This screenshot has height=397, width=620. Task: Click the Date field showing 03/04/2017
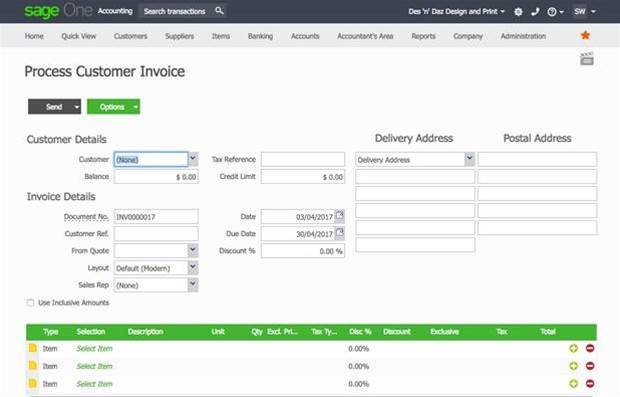298,216
